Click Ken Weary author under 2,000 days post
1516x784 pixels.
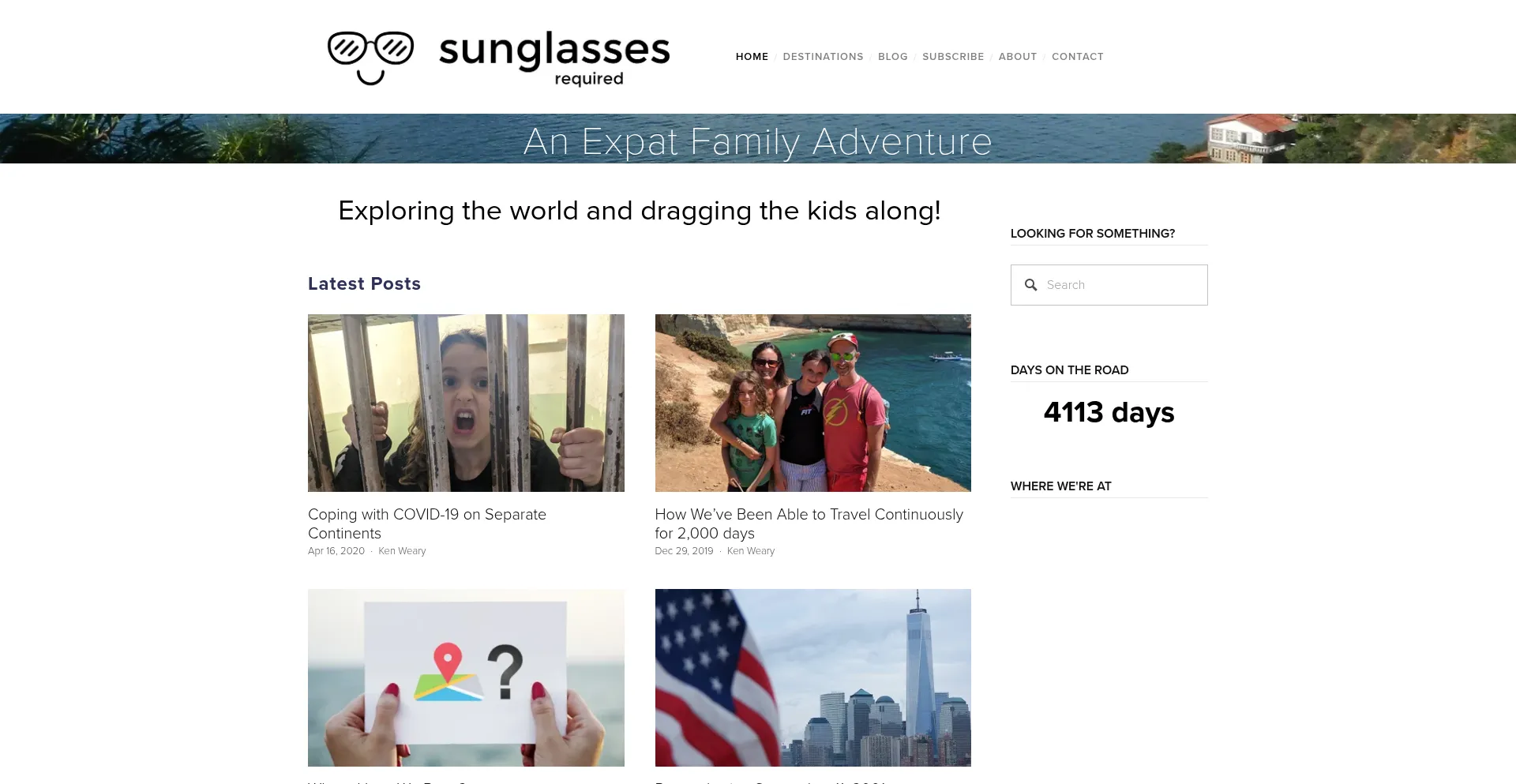click(x=750, y=551)
